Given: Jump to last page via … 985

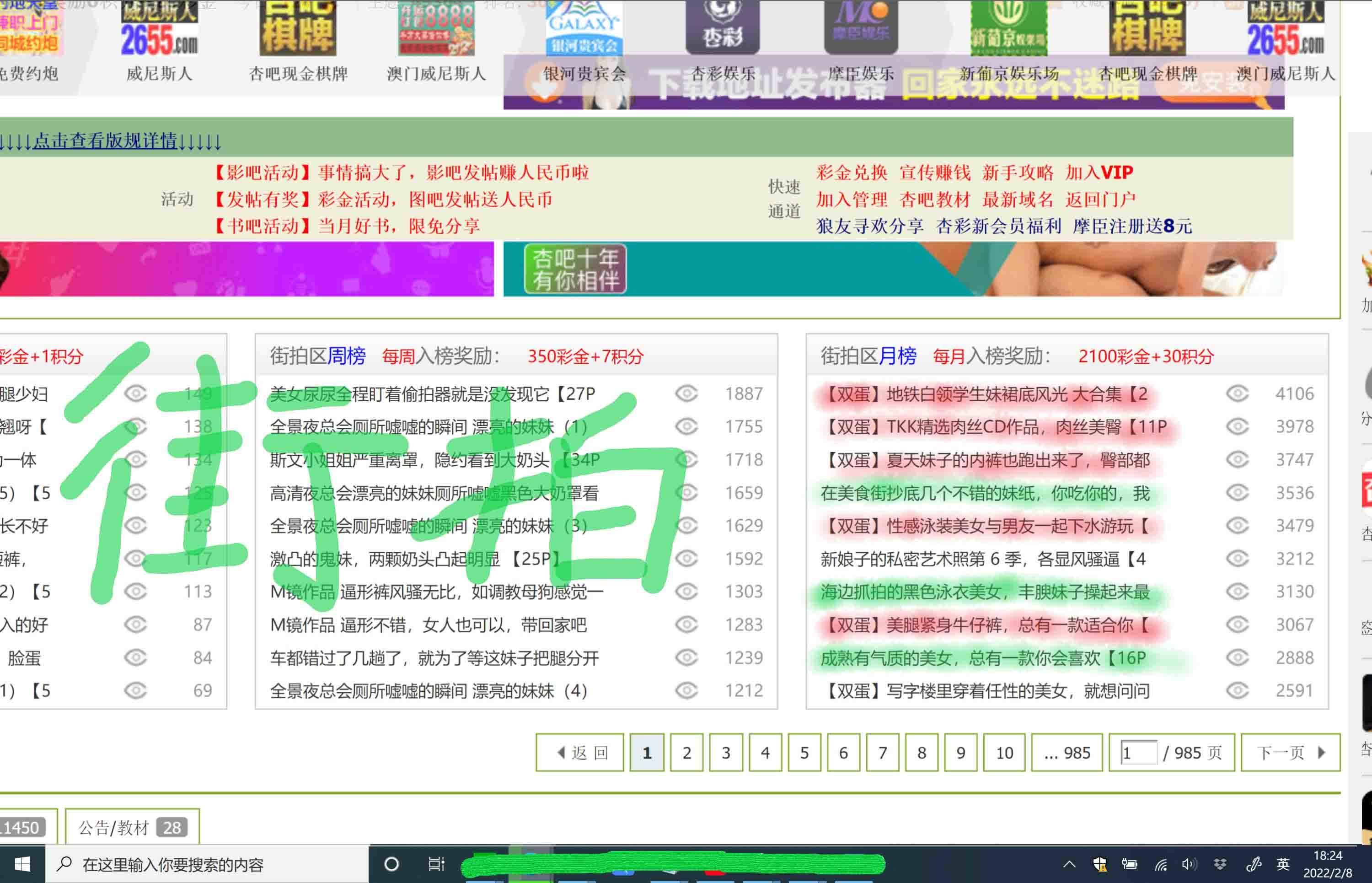Looking at the screenshot, I should (1067, 752).
